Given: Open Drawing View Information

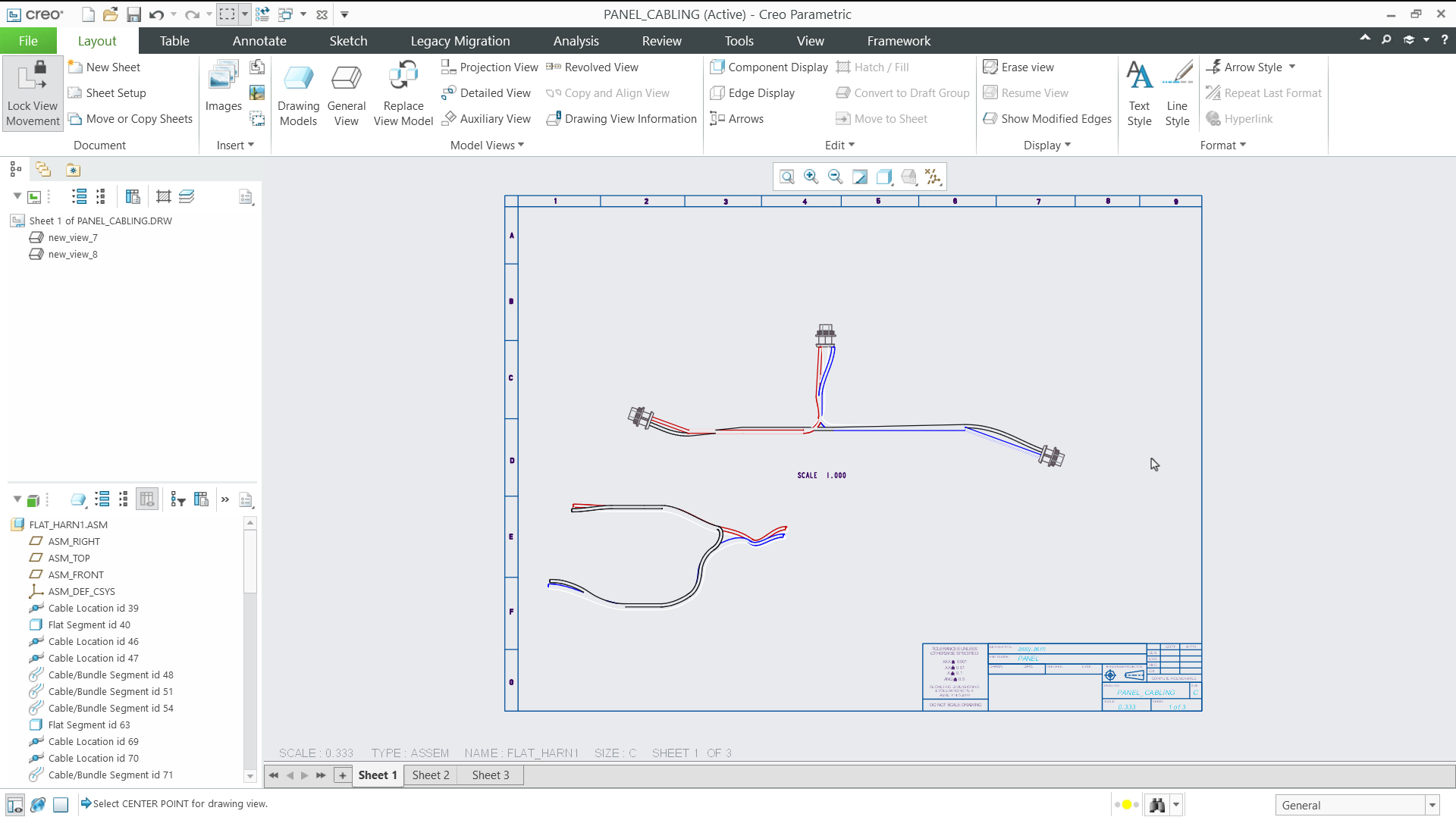Looking at the screenshot, I should pos(622,119).
